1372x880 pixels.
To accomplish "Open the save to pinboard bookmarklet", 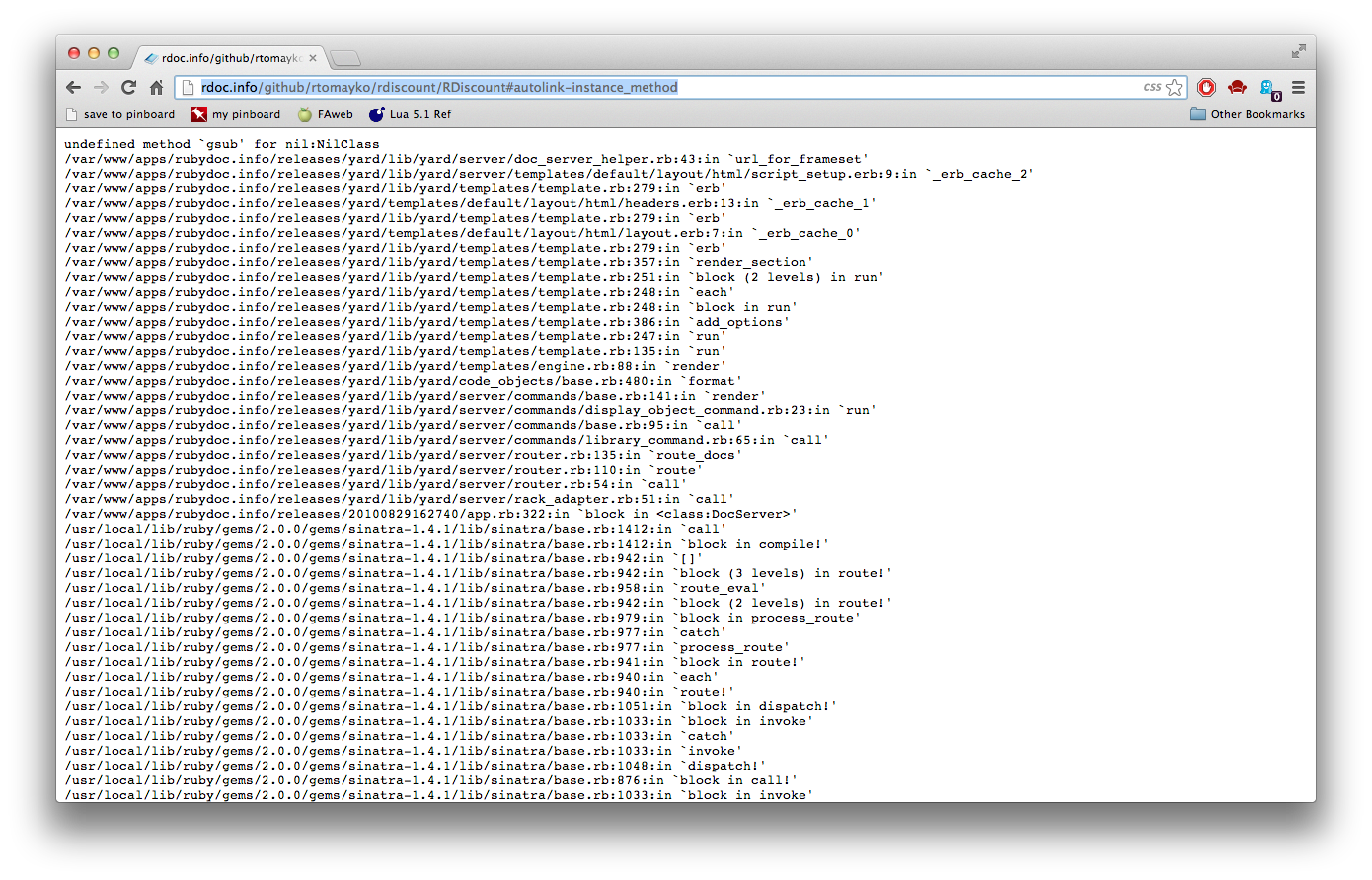I will (120, 114).
